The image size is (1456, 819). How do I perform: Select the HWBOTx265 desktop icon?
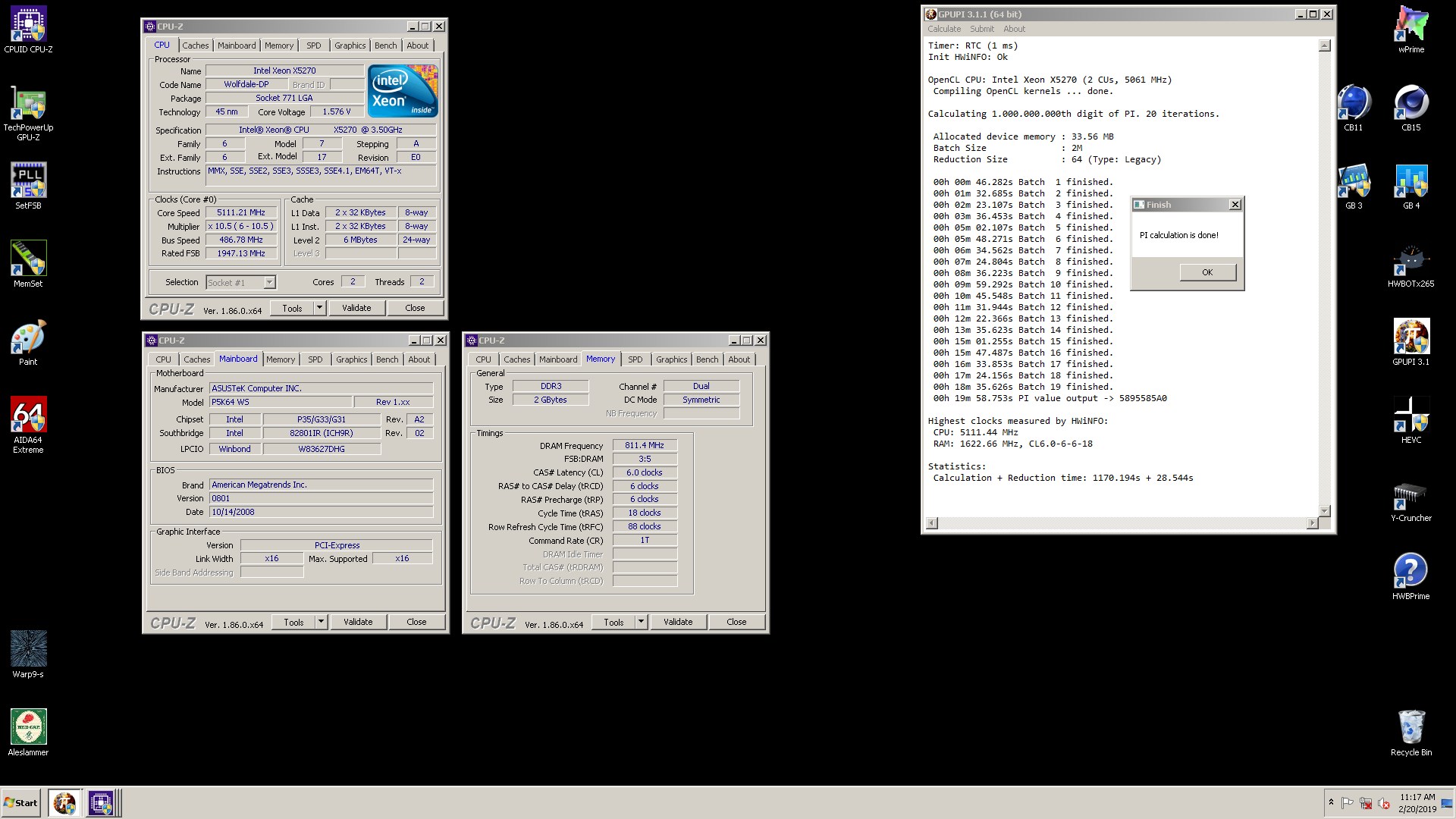click(x=1411, y=265)
